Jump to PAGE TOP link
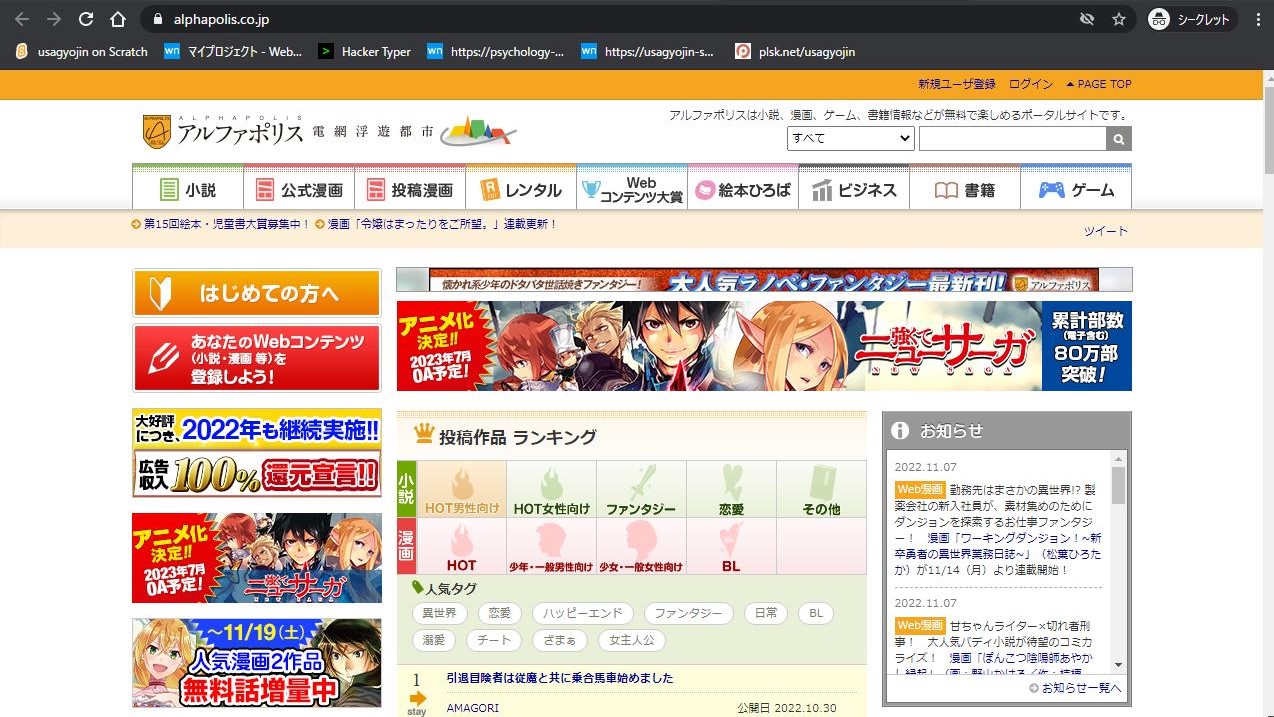1274x717 pixels. 1099,84
